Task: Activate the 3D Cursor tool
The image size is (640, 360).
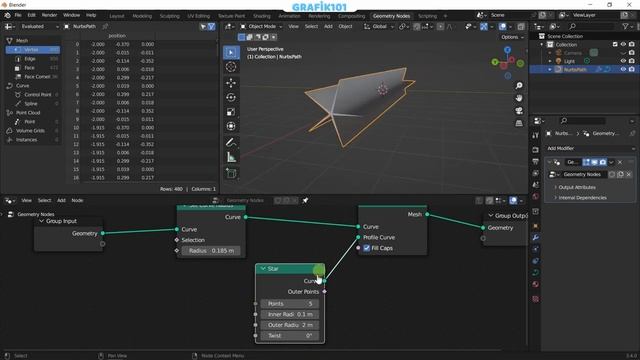Action: coord(231,67)
